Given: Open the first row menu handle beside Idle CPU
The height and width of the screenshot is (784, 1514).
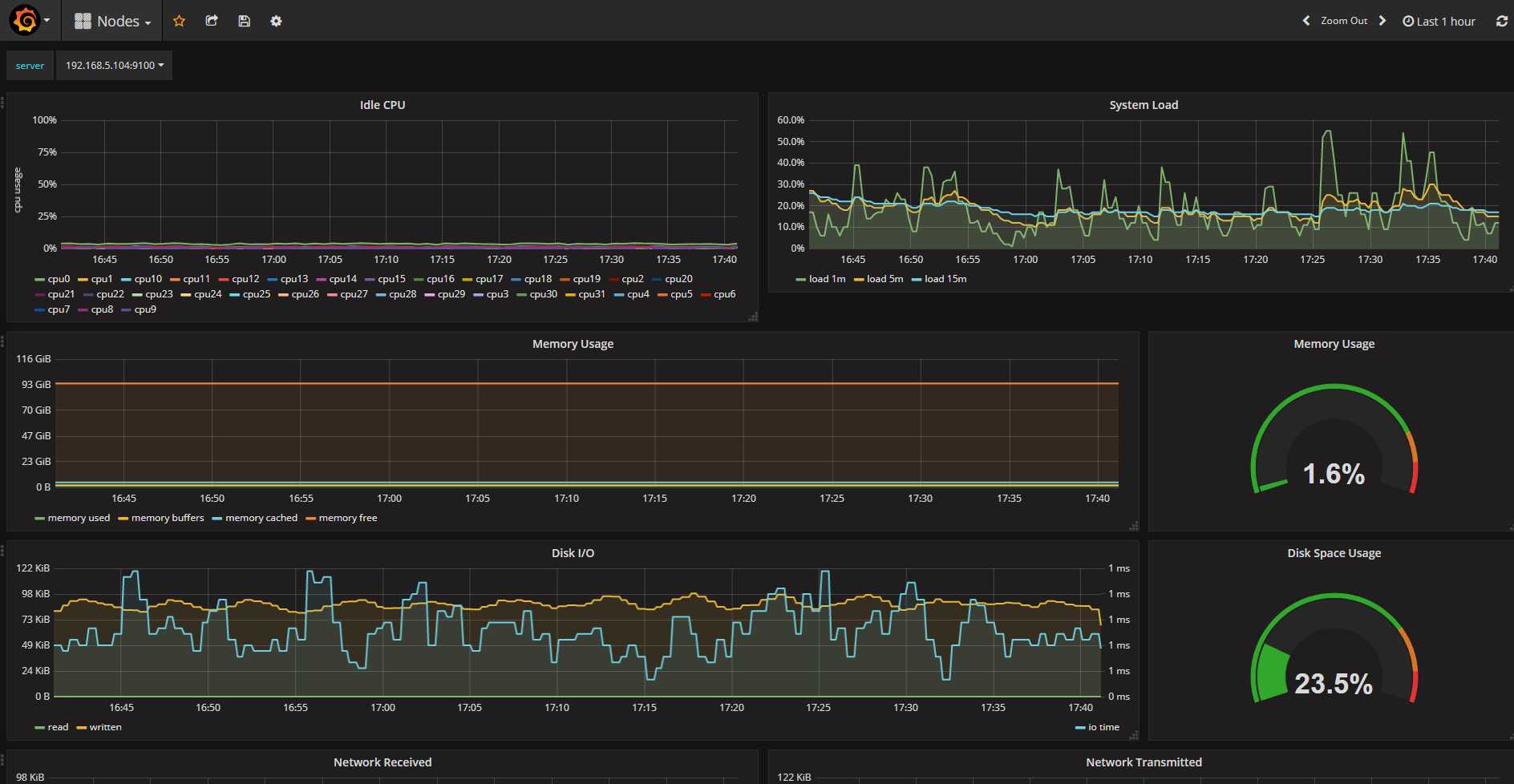Looking at the screenshot, I should [2, 102].
